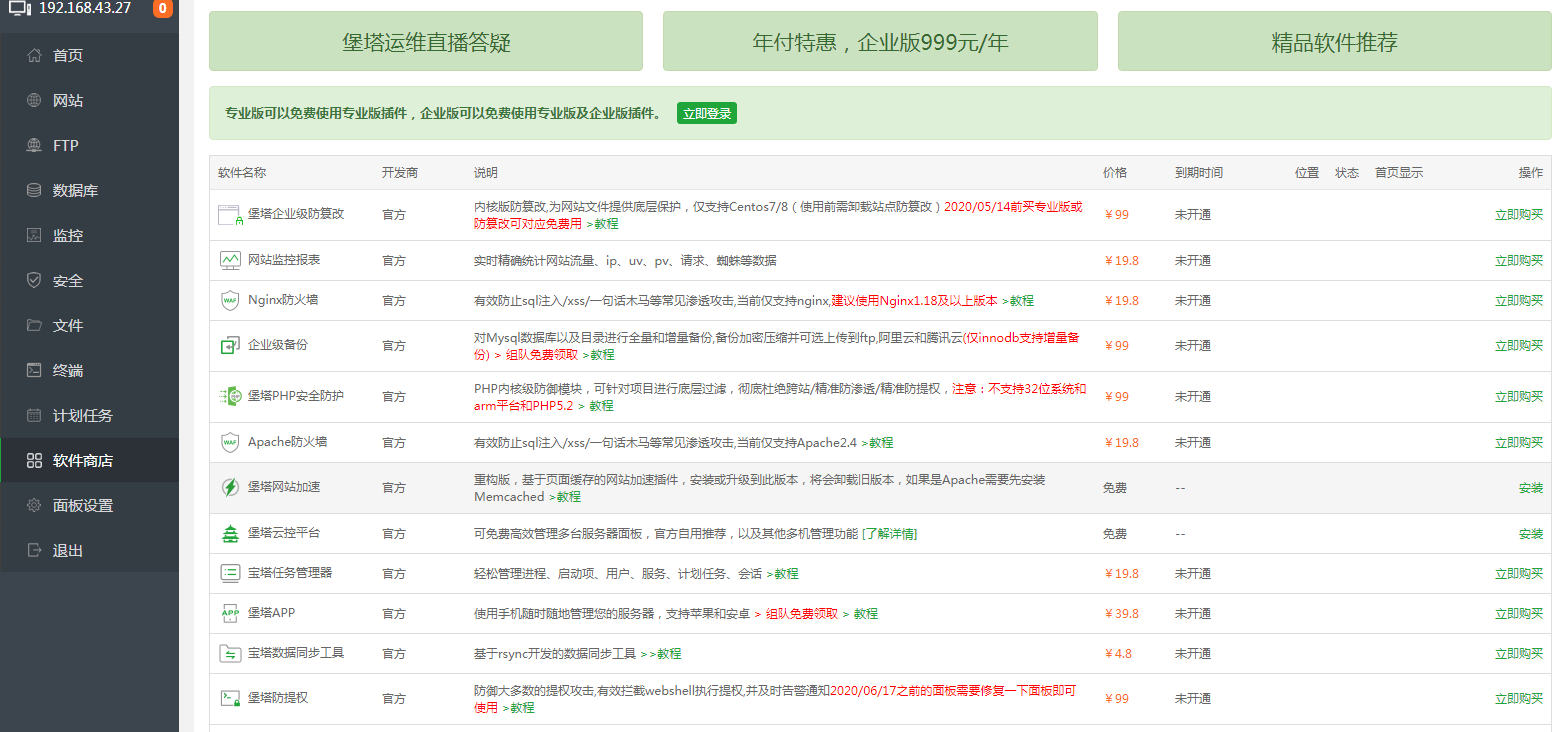The height and width of the screenshot is (732, 1566).
Task: Select the 软件商店 sidebar item
Action: [89, 460]
